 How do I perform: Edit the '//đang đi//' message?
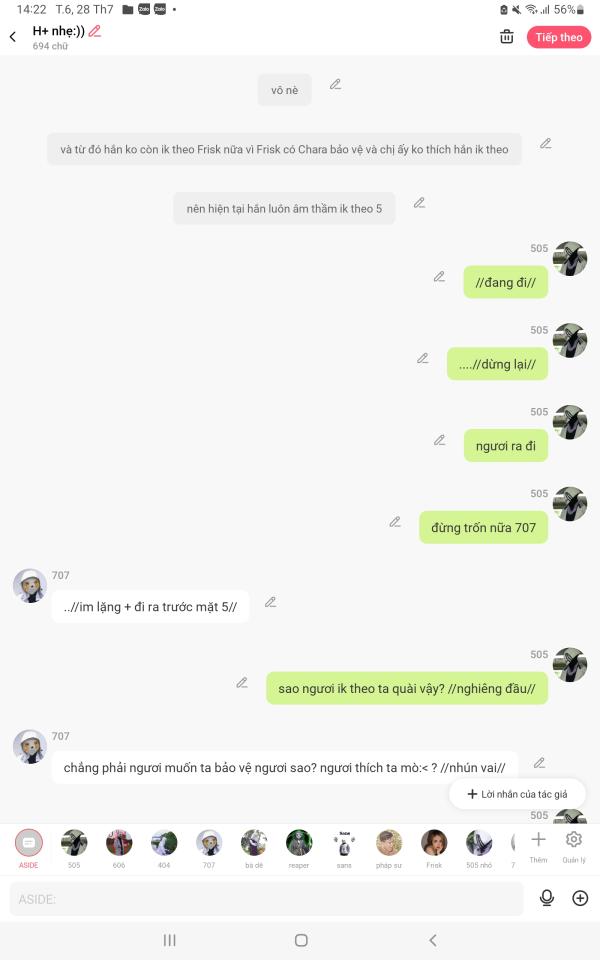(x=439, y=277)
